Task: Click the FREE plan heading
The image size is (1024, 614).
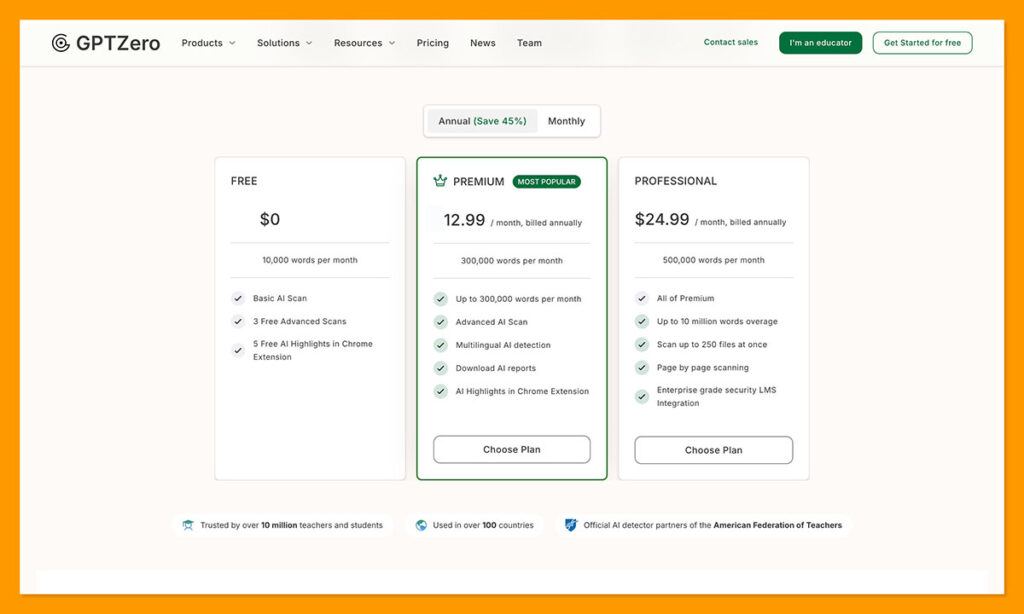Action: (x=244, y=181)
